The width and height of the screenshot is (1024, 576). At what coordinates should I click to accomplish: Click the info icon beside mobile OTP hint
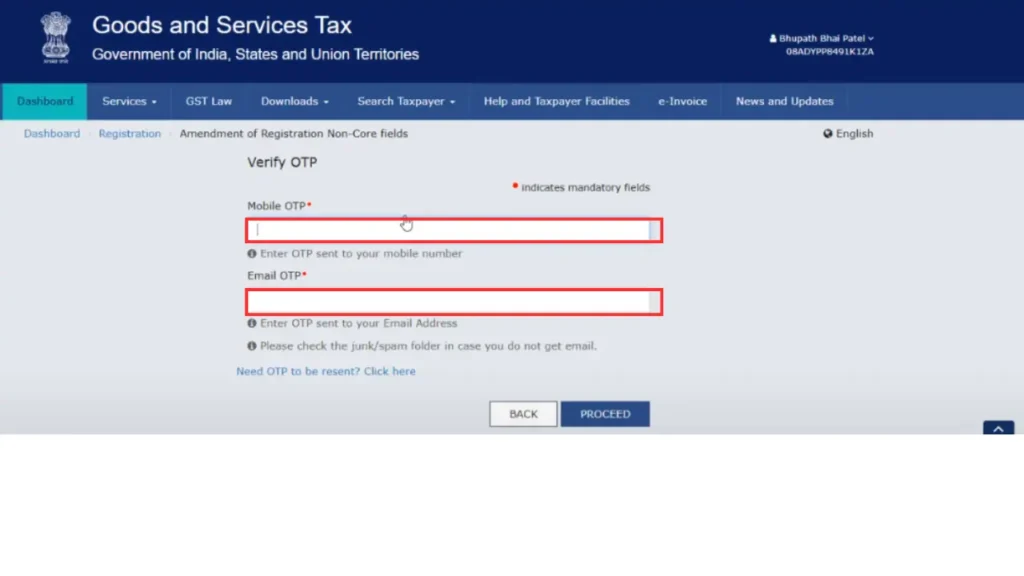[251, 253]
